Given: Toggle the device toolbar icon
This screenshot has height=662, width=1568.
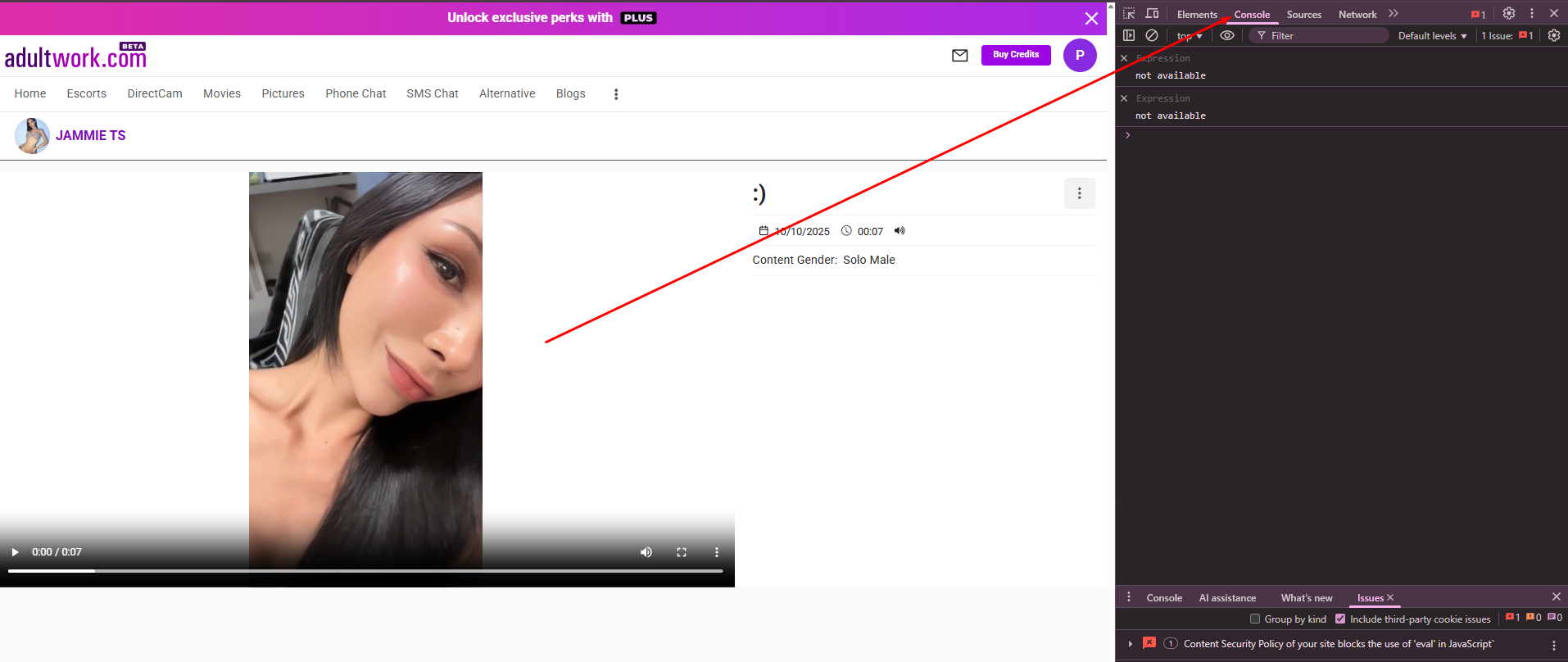Looking at the screenshot, I should 1152,14.
